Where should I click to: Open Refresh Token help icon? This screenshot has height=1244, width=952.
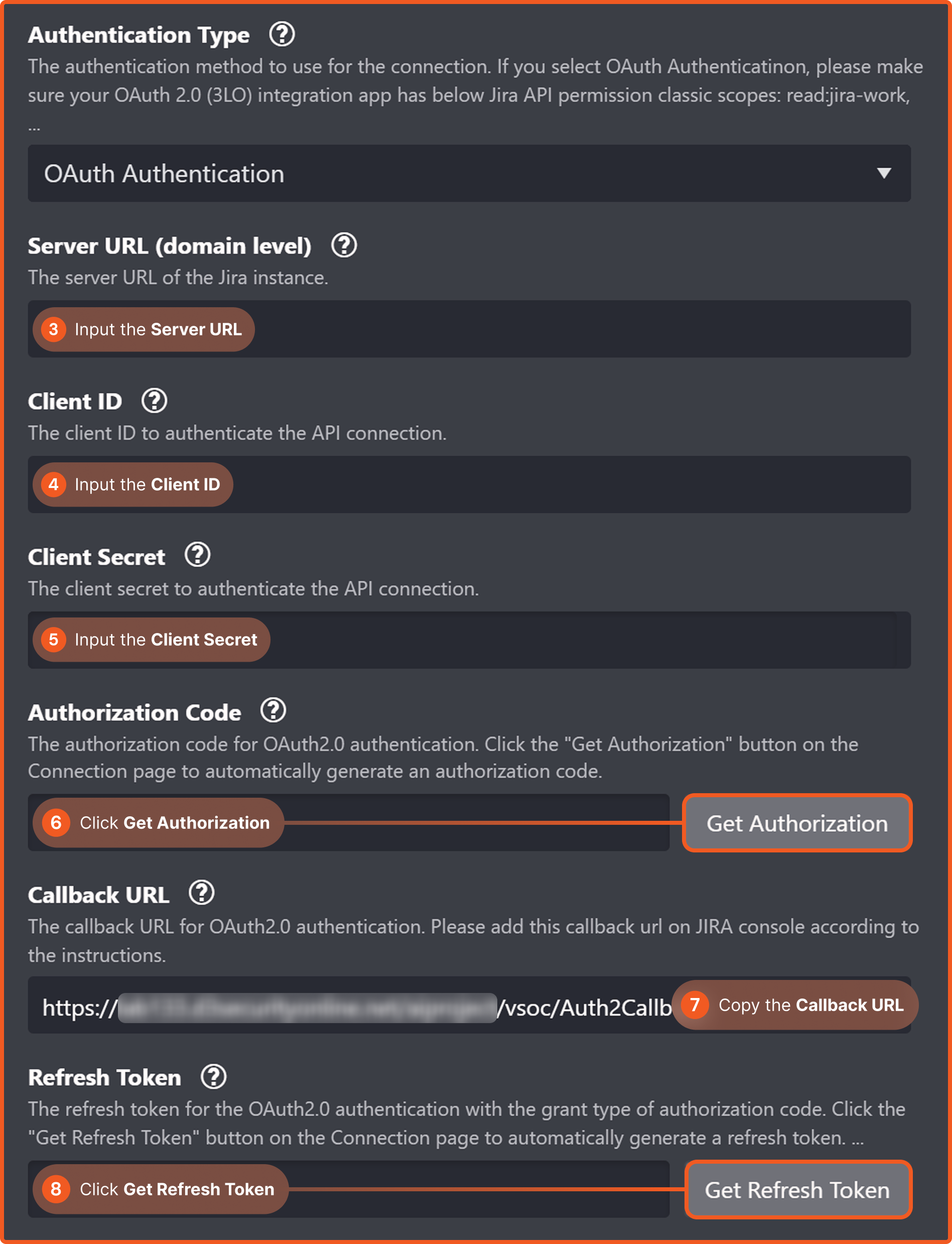coord(214,1077)
